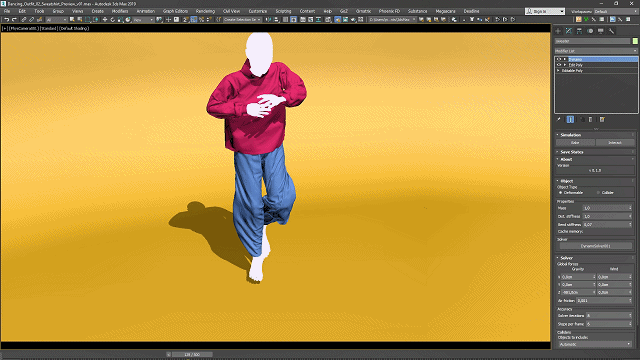Activate the Select and Rotate tool
Screen dimensions: 640x360
tap(113, 20)
